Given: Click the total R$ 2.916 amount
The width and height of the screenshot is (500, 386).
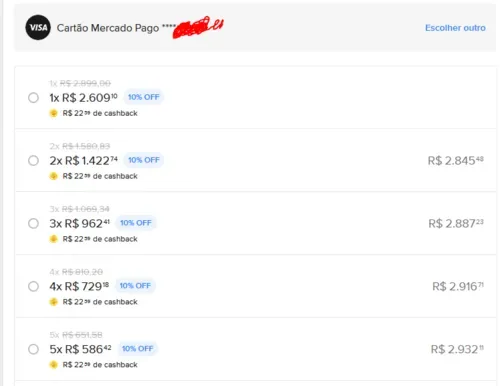Looking at the screenshot, I should 458,286.
